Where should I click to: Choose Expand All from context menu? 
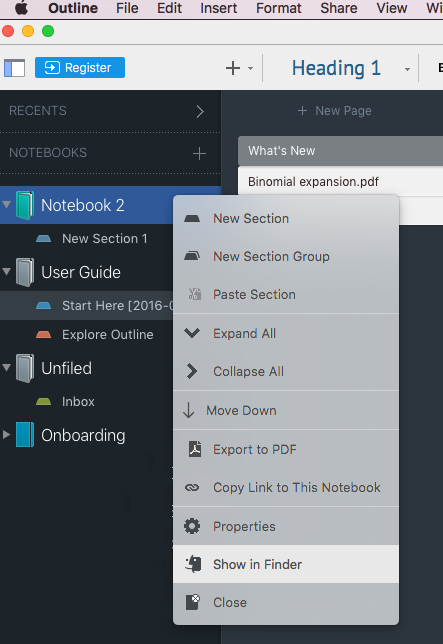tap(286, 334)
